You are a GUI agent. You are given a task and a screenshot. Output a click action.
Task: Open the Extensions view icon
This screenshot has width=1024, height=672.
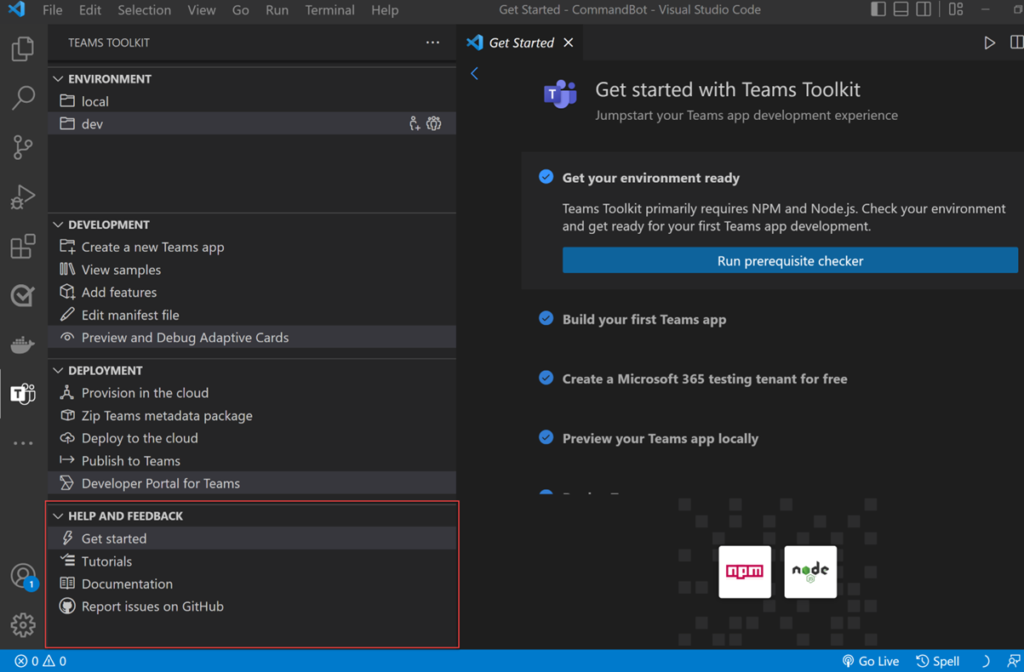click(22, 247)
